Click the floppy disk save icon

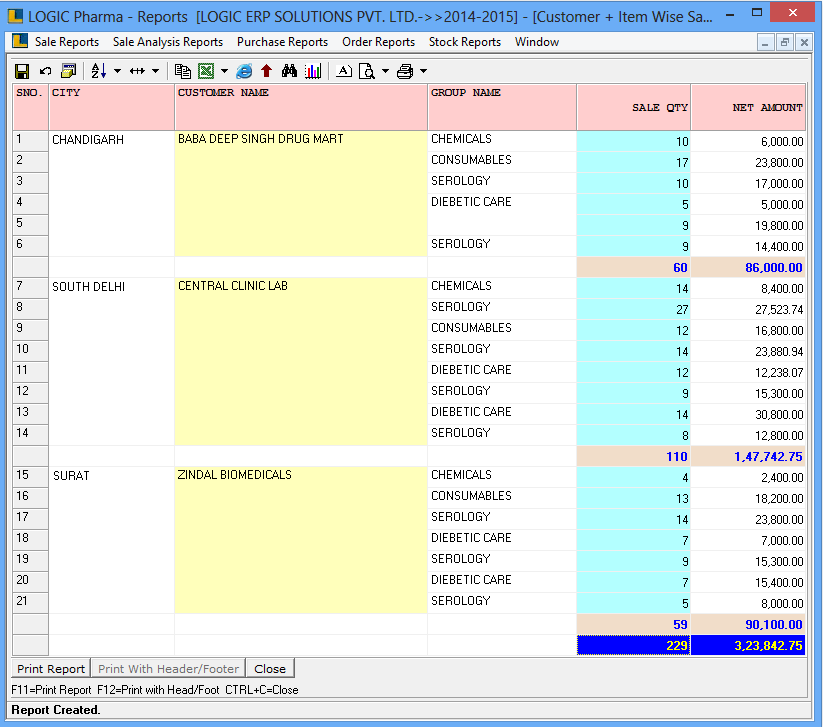22,71
